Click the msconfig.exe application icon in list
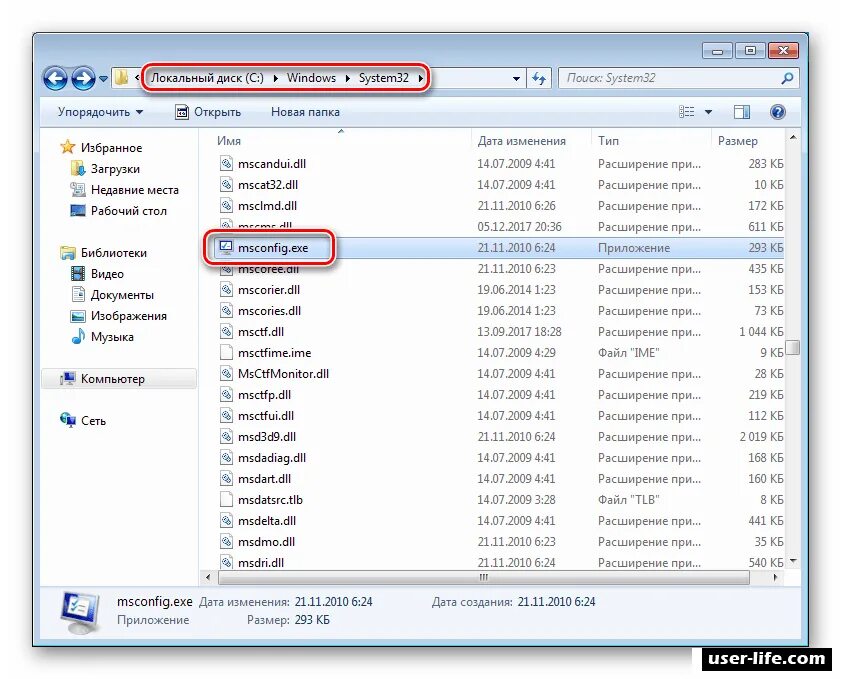Screen dimensions: 841x679 226,248
